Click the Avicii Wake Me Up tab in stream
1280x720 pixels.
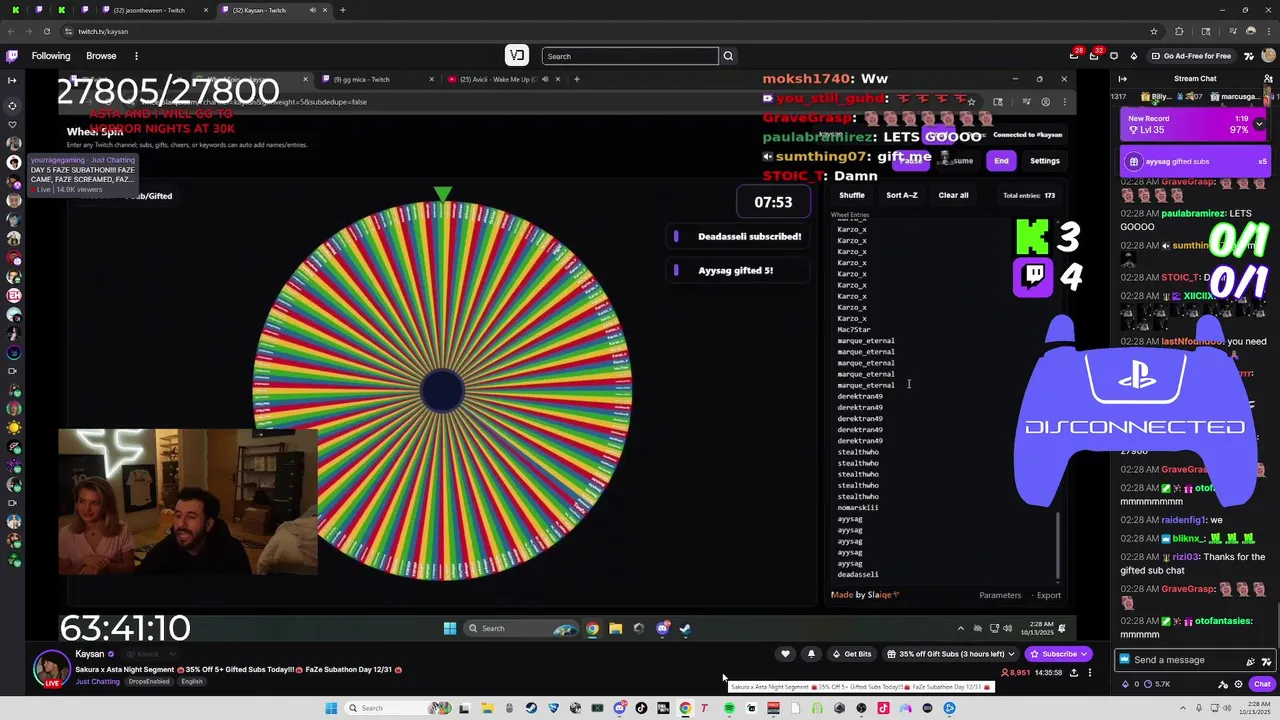click(500, 79)
